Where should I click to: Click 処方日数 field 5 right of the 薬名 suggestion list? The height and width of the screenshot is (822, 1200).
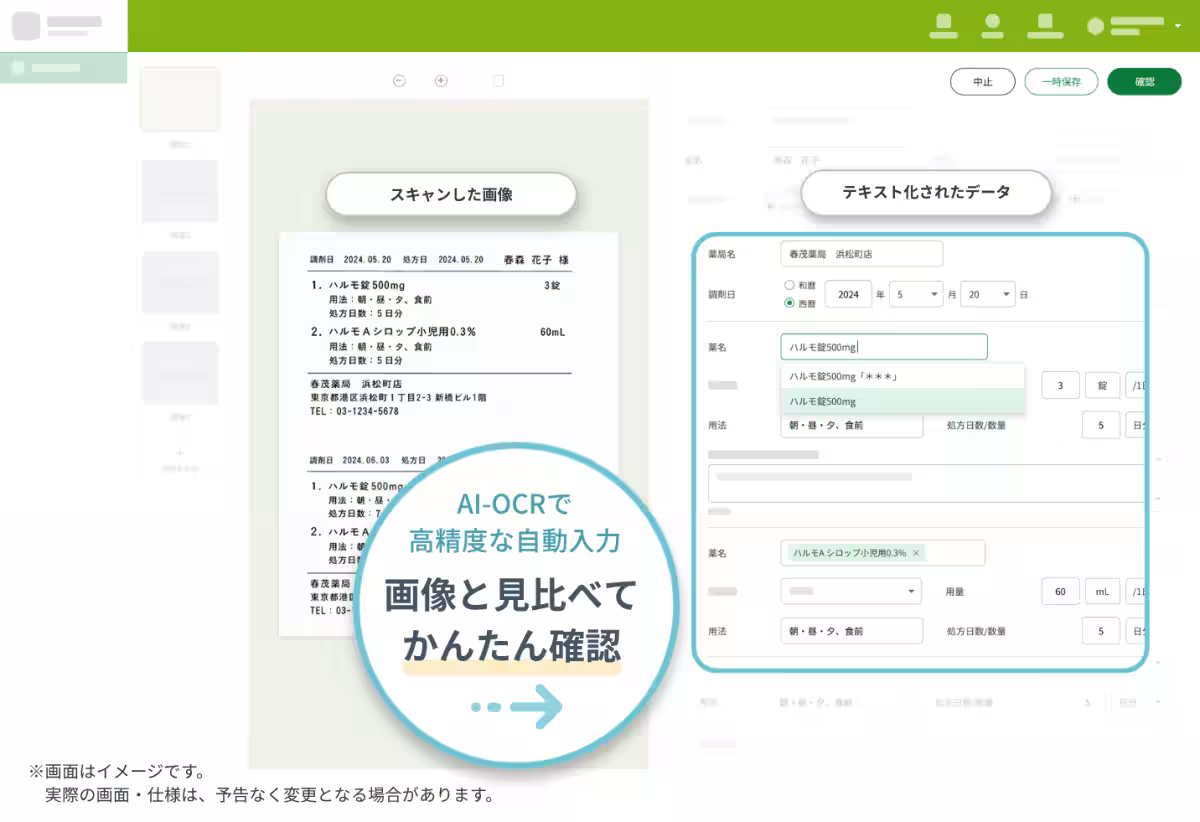pyautogui.click(x=1101, y=425)
